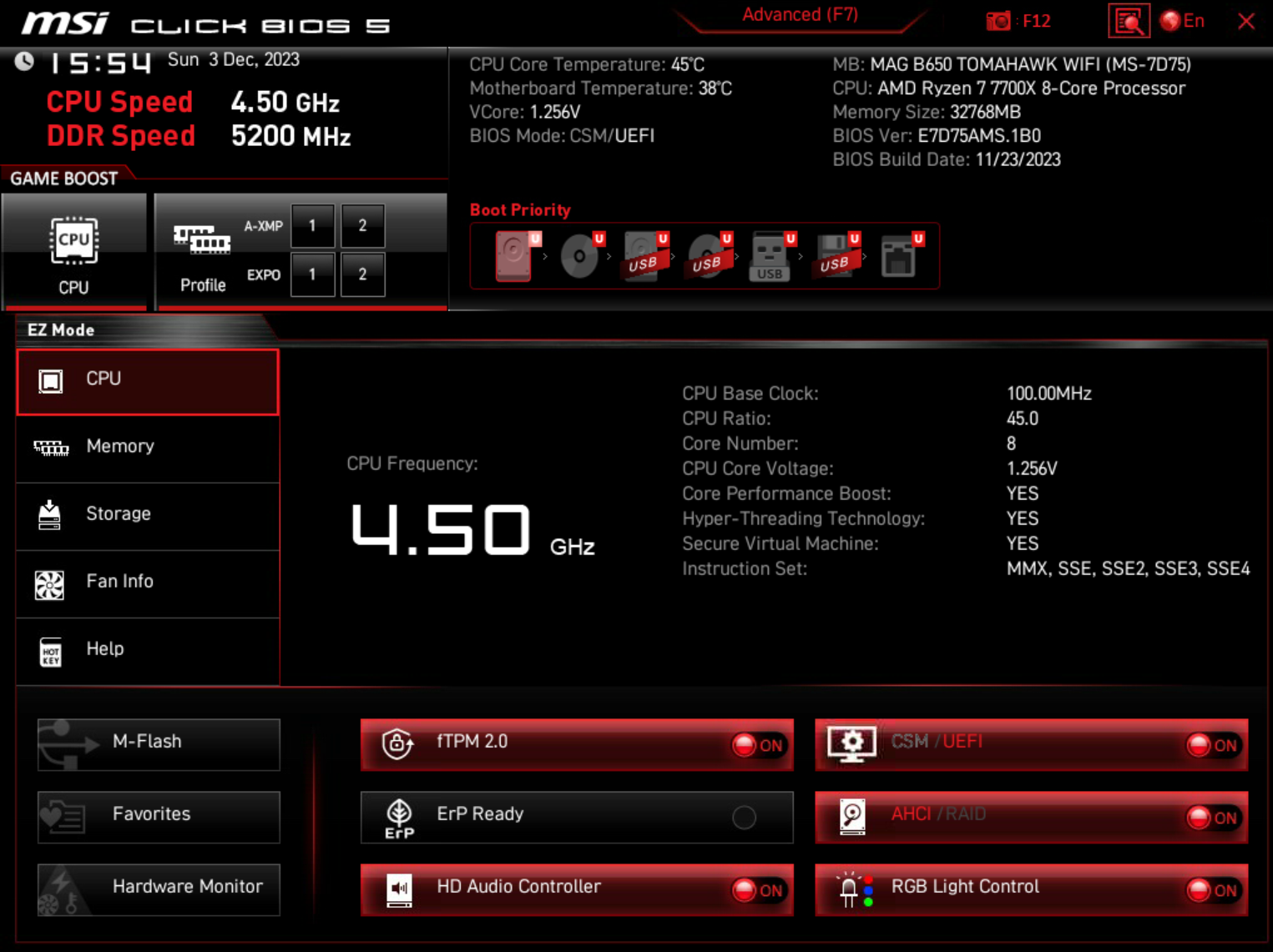Enable A-XMP profile 2

[x=363, y=225]
